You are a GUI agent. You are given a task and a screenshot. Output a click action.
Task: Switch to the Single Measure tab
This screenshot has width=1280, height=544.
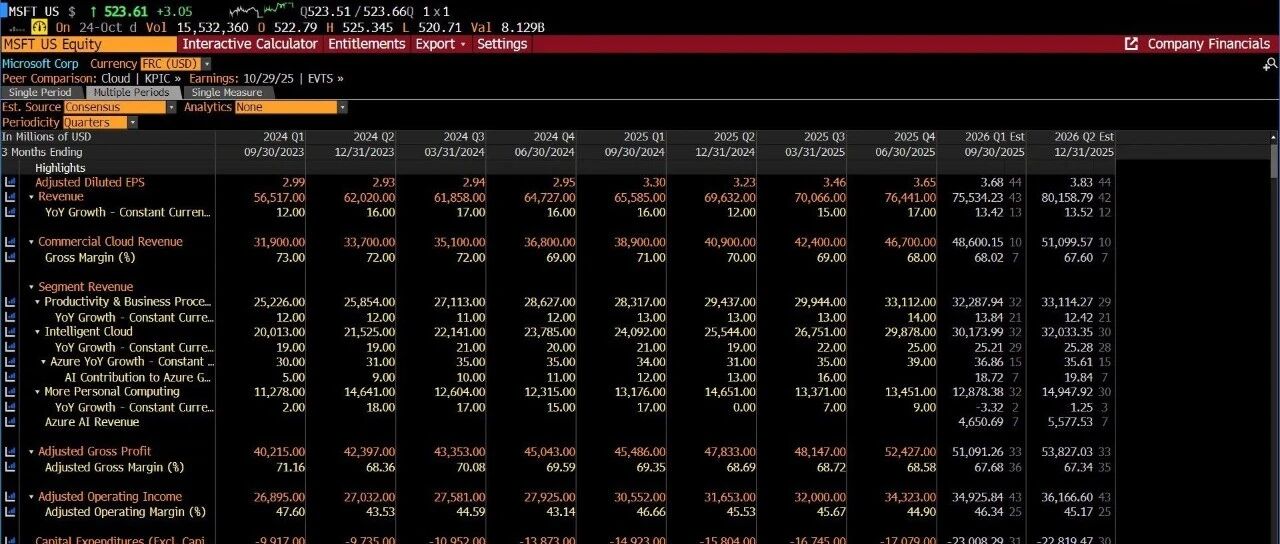[227, 92]
